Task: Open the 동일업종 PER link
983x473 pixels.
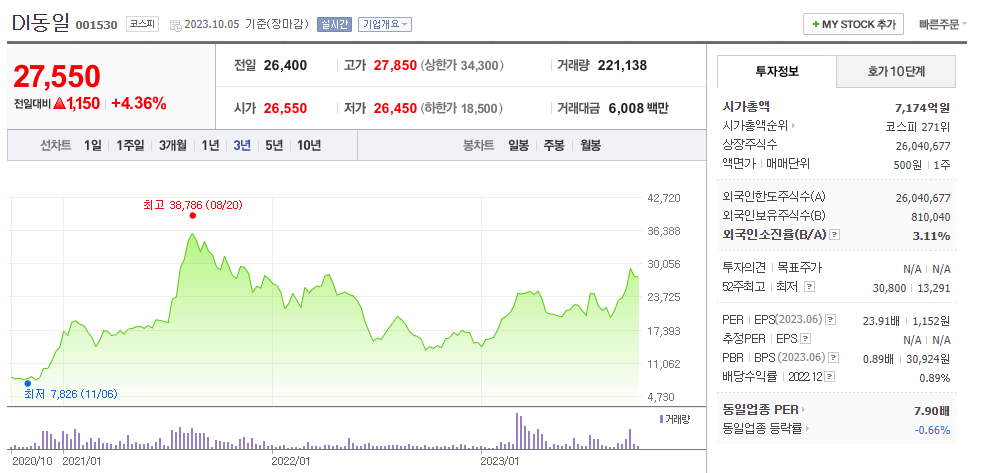Action: (761, 410)
